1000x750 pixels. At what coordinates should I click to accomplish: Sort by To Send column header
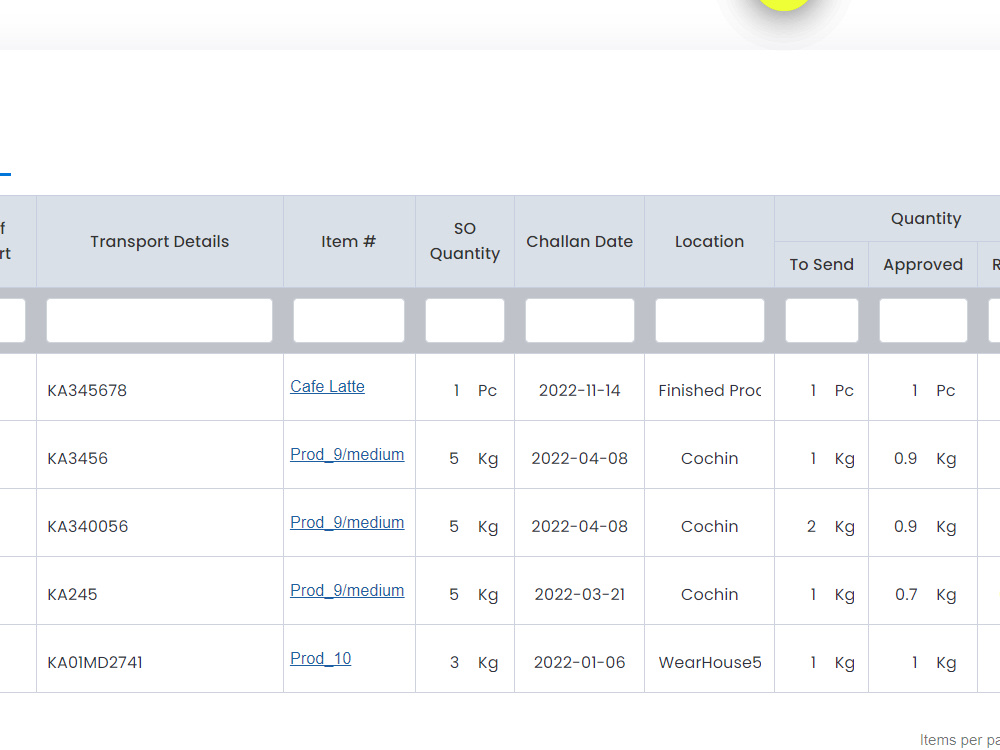pos(821,265)
